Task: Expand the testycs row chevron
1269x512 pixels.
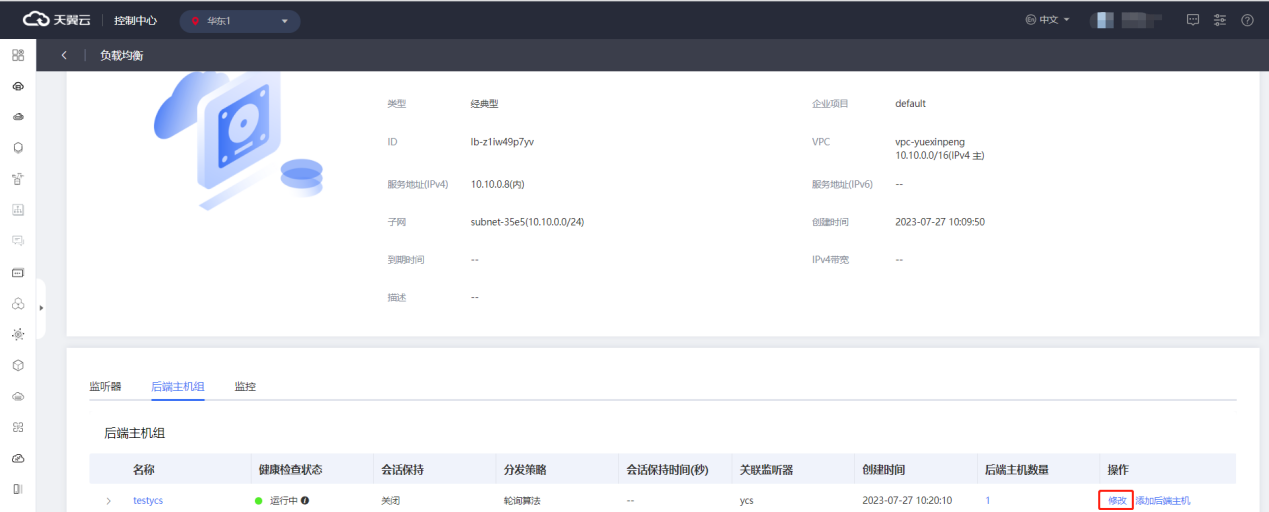Action: [109, 500]
